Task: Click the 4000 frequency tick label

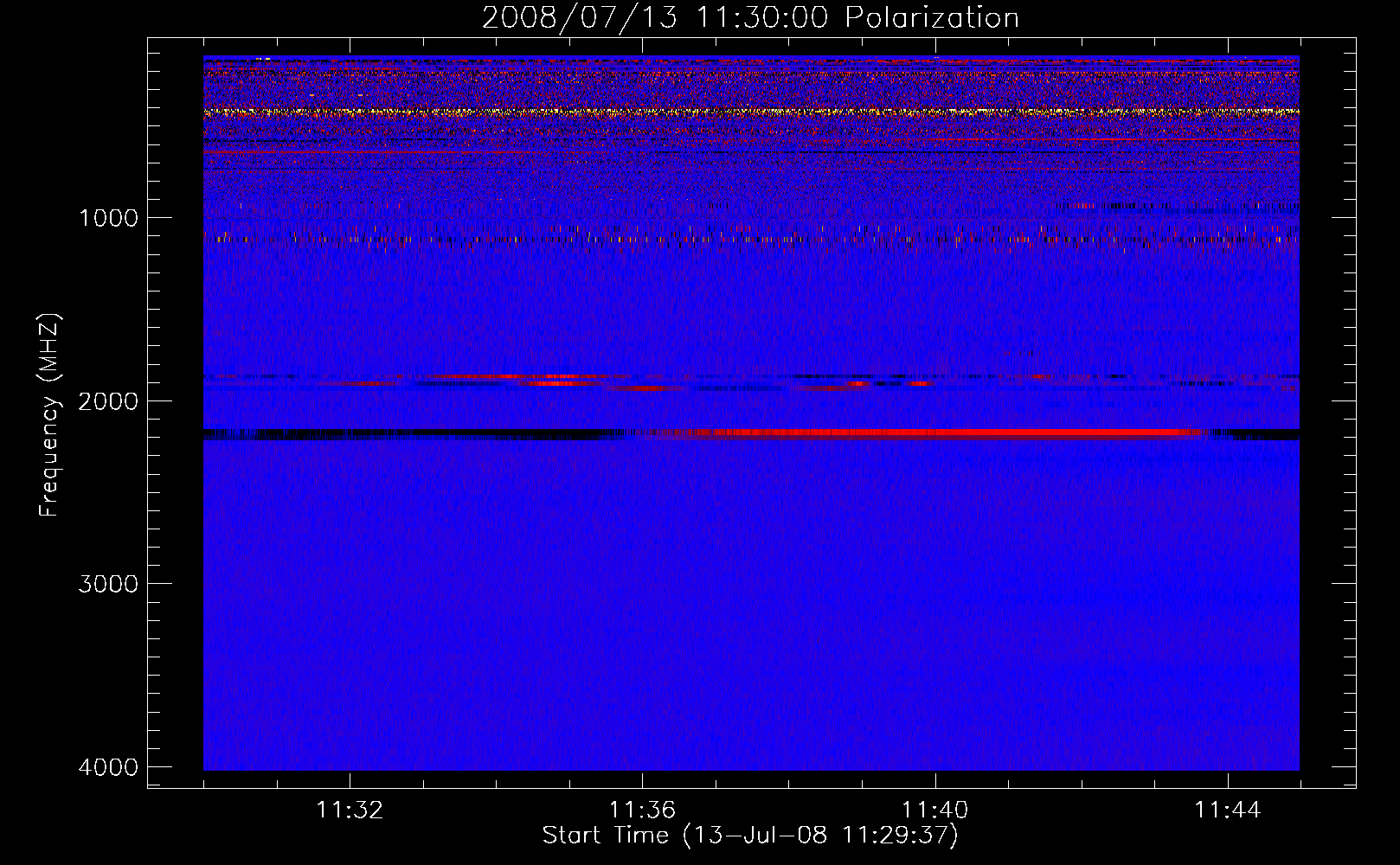Action: (108, 766)
